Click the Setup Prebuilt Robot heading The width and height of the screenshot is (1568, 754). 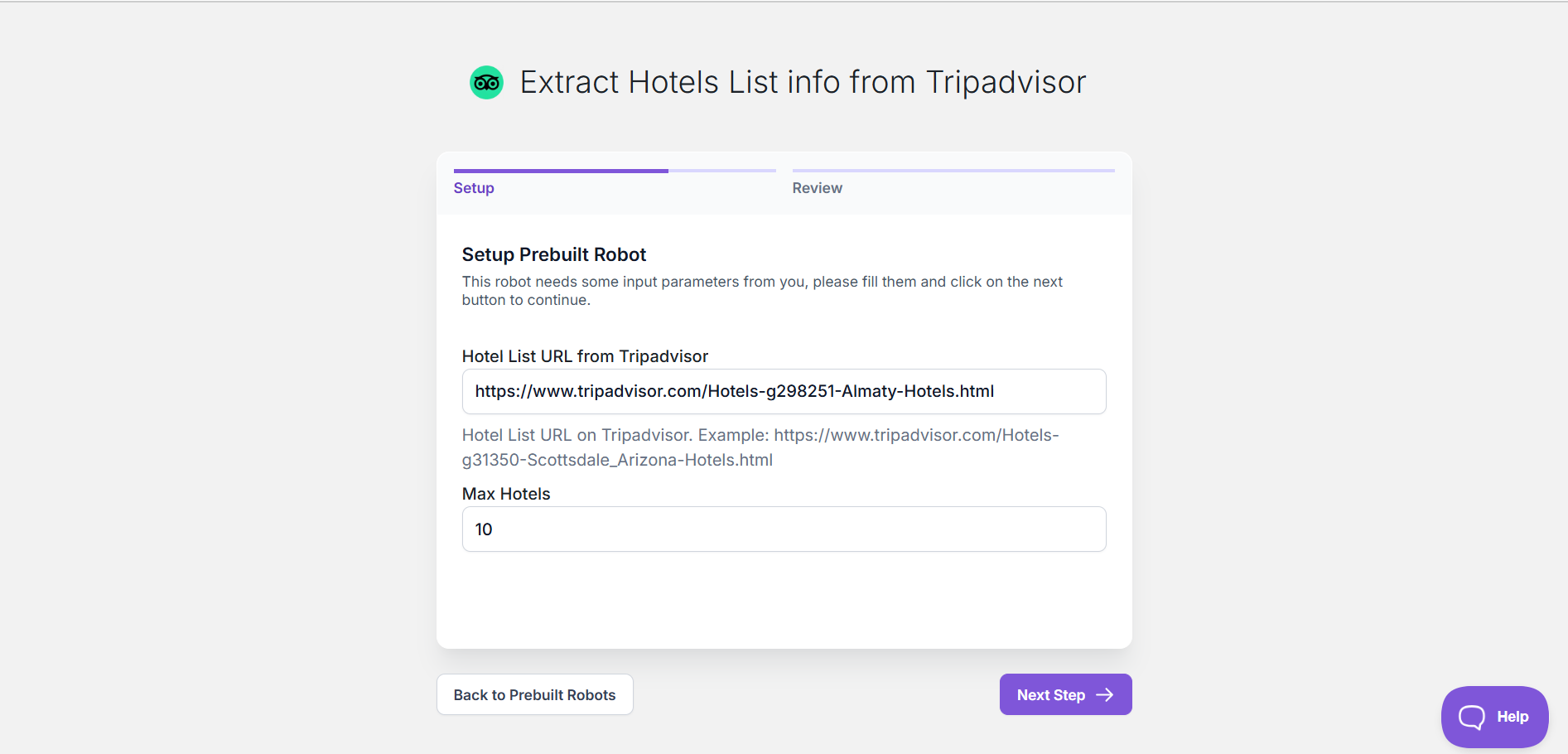553,254
